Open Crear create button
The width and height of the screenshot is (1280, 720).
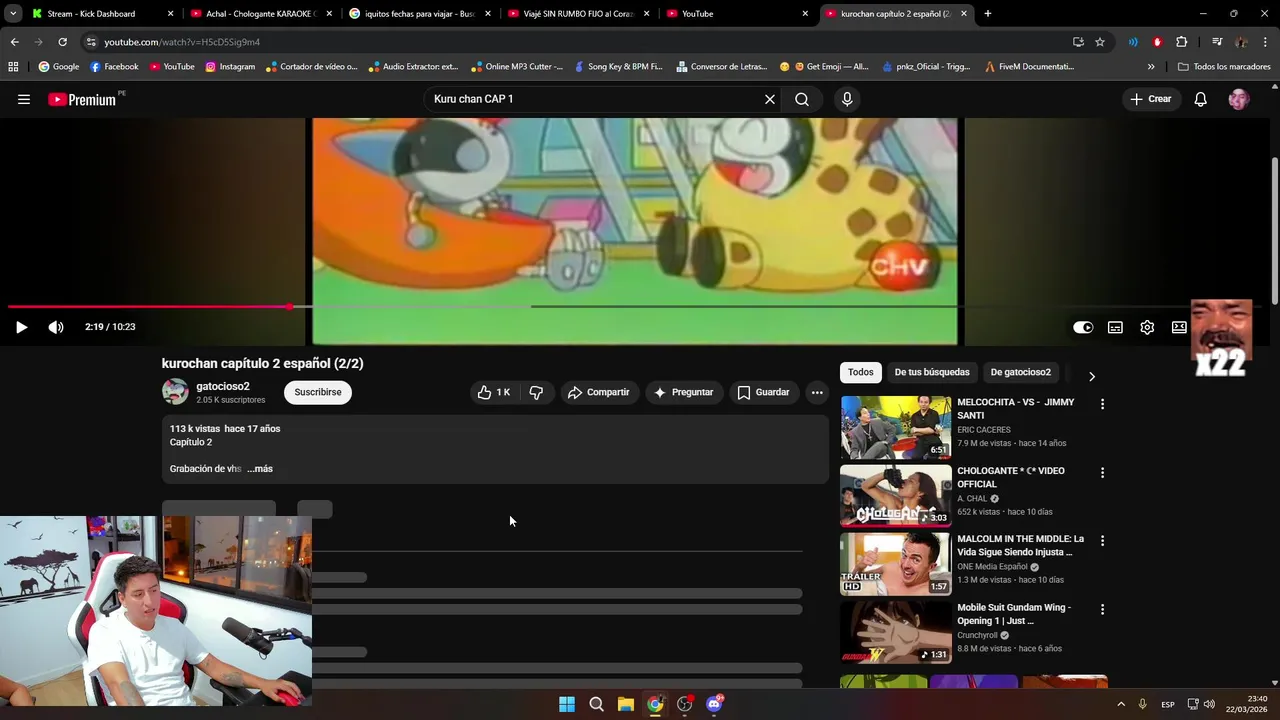pyautogui.click(x=1150, y=99)
